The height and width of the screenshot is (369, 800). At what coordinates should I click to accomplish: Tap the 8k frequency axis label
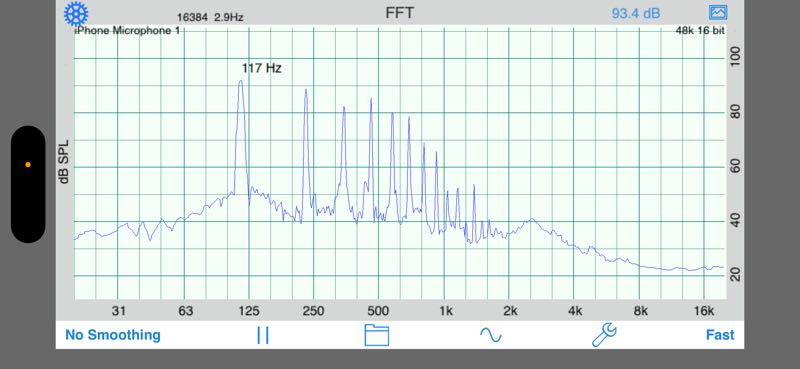point(640,311)
